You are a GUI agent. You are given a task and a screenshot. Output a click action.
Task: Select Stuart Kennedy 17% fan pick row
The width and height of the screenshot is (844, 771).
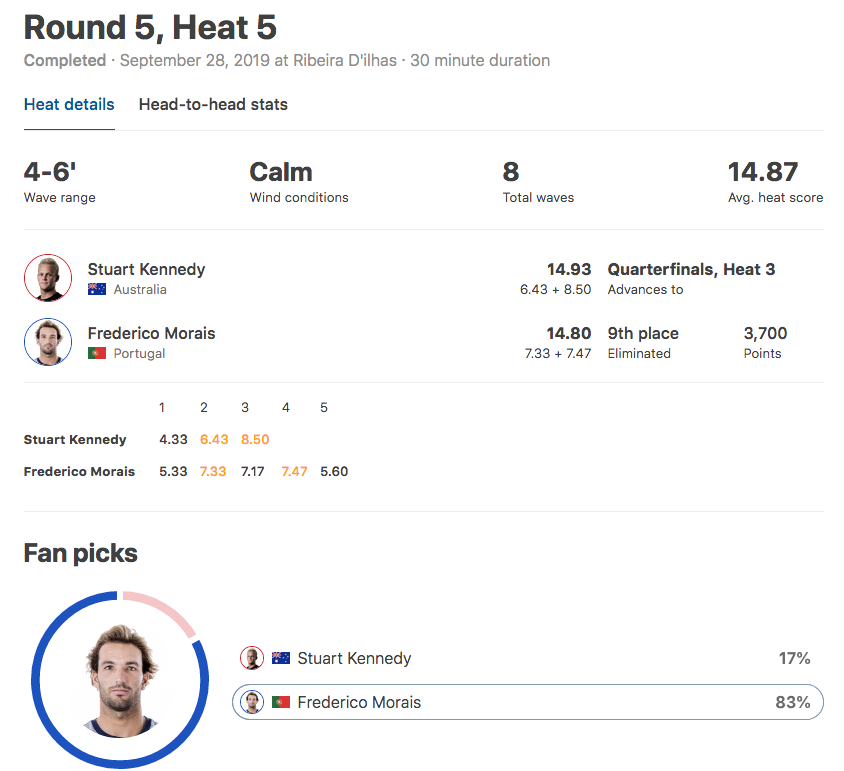point(528,658)
